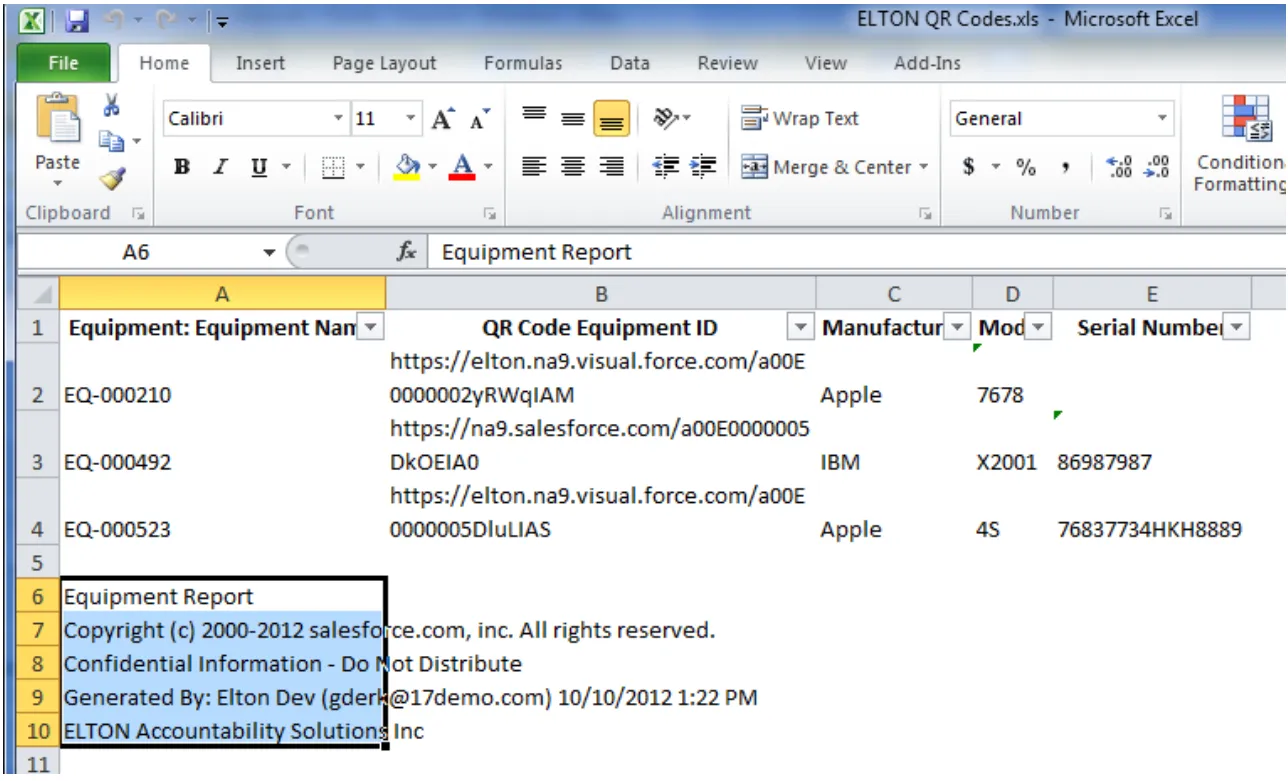The width and height of the screenshot is (1288, 781).
Task: Align text left
Action: (535, 167)
